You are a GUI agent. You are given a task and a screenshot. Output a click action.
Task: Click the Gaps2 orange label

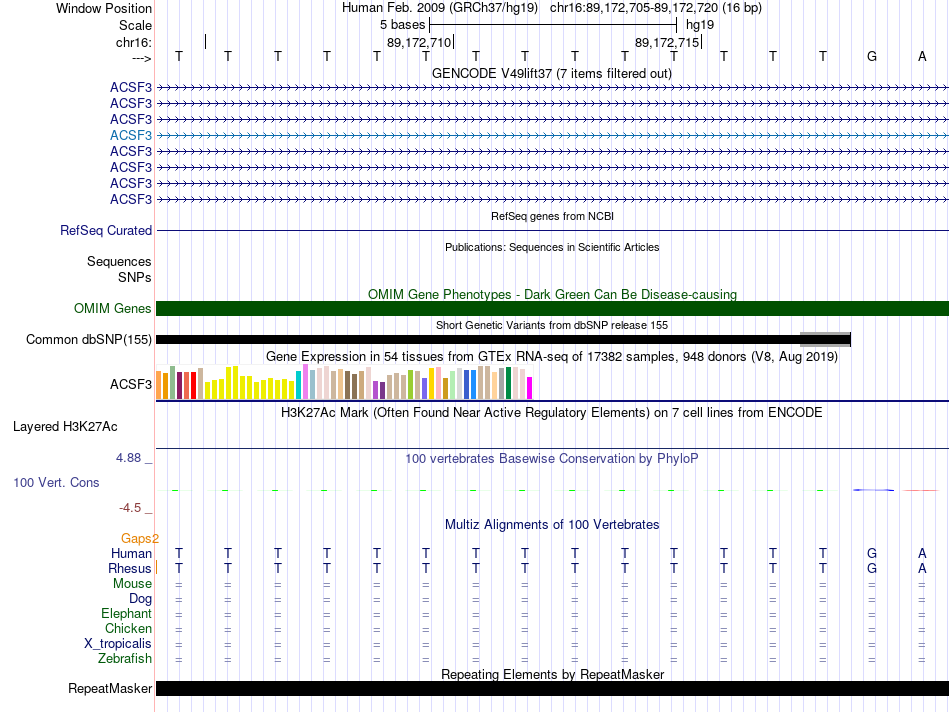click(x=140, y=538)
